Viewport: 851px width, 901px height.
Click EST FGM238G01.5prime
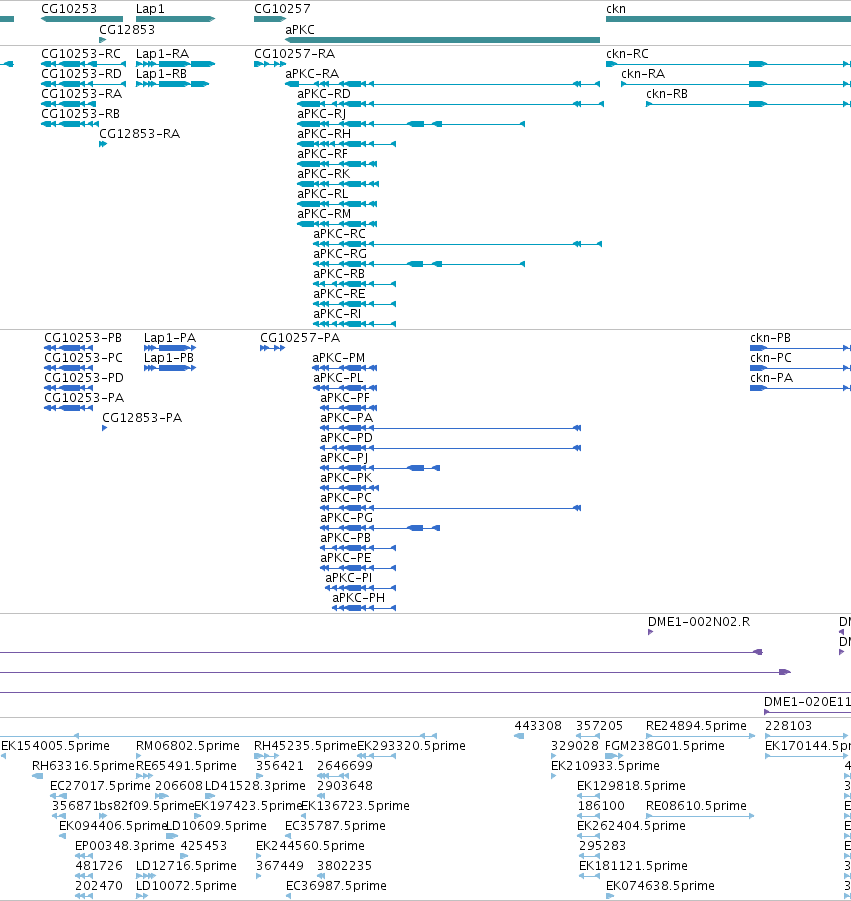click(x=665, y=746)
